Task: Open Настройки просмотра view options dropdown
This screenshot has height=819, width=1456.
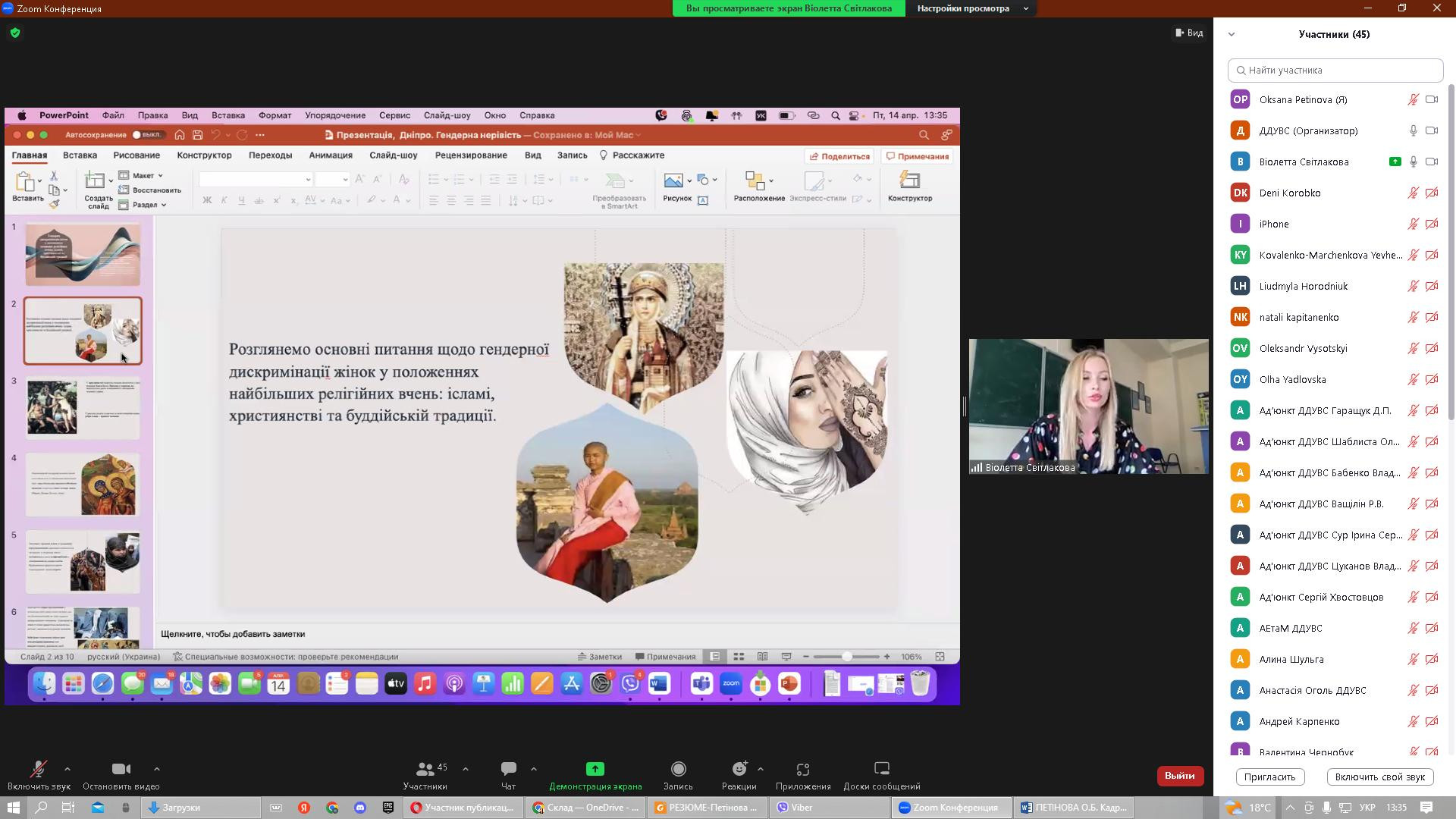Action: [x=972, y=8]
